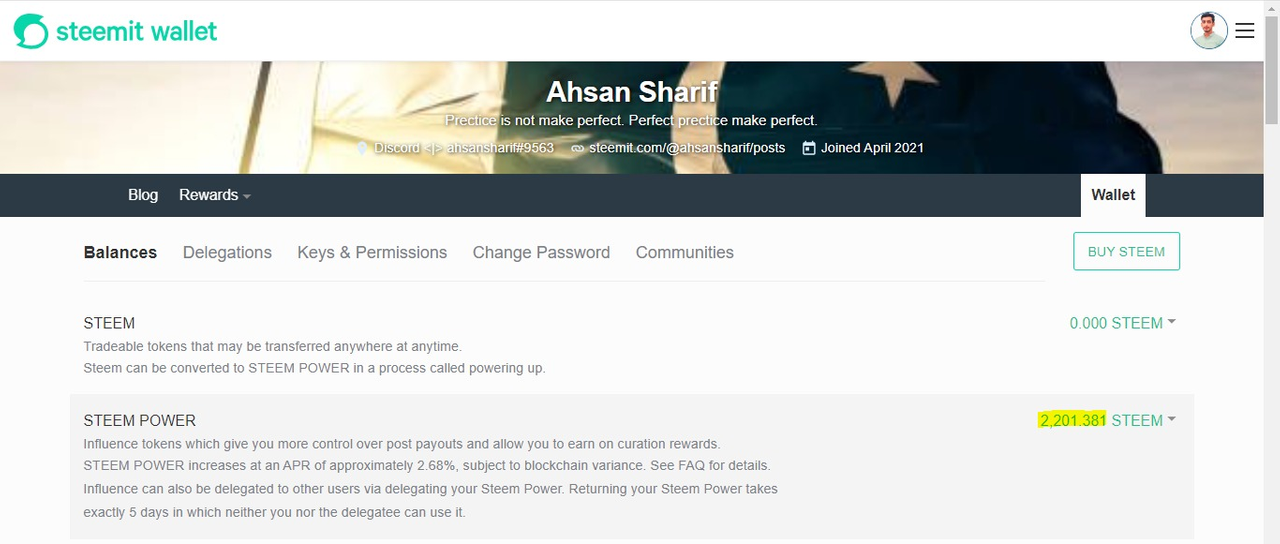Open the Blog page
Image resolution: width=1280 pixels, height=544 pixels.
(x=143, y=195)
